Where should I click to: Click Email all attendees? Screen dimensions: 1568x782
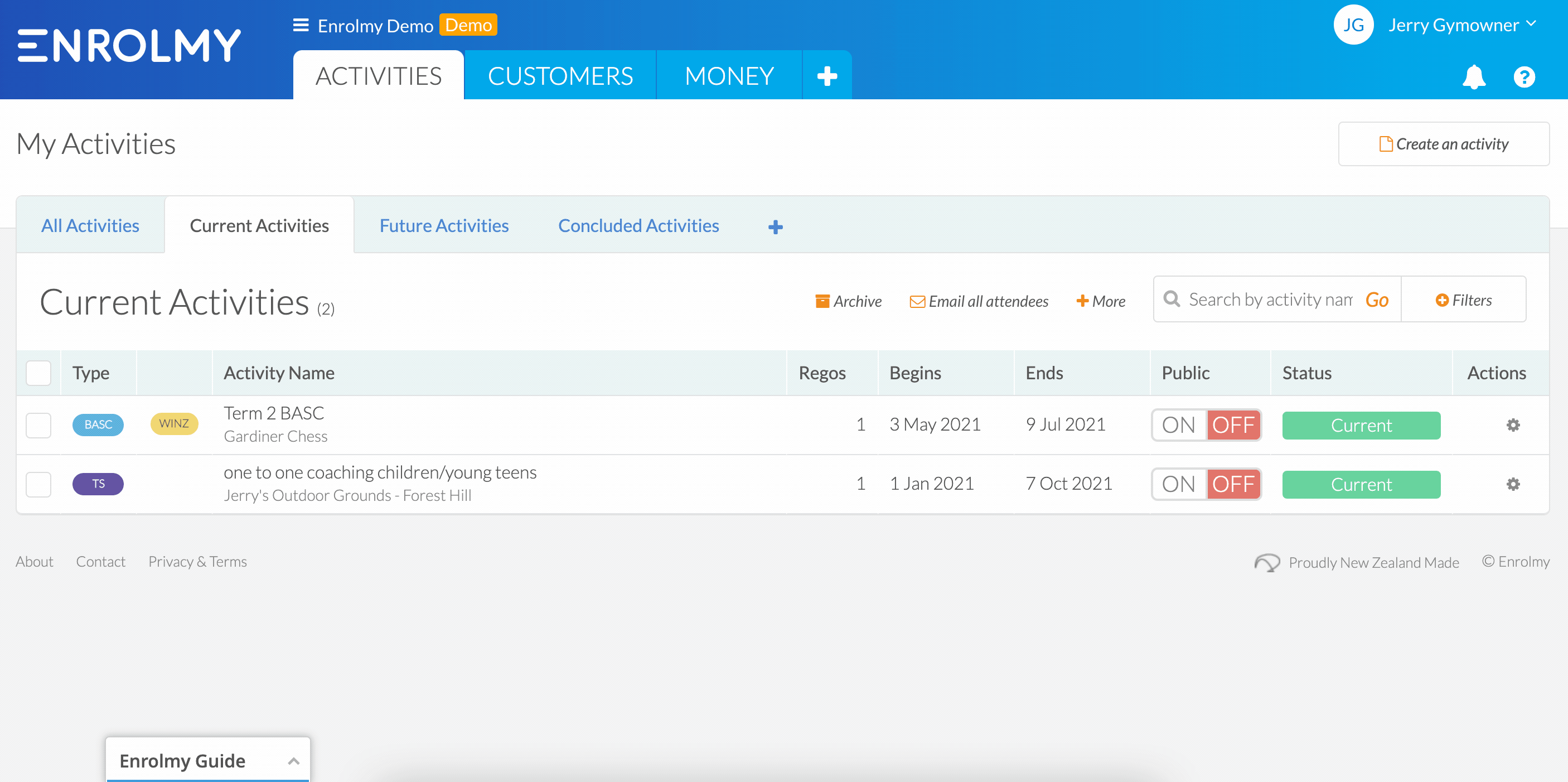pyautogui.click(x=979, y=301)
